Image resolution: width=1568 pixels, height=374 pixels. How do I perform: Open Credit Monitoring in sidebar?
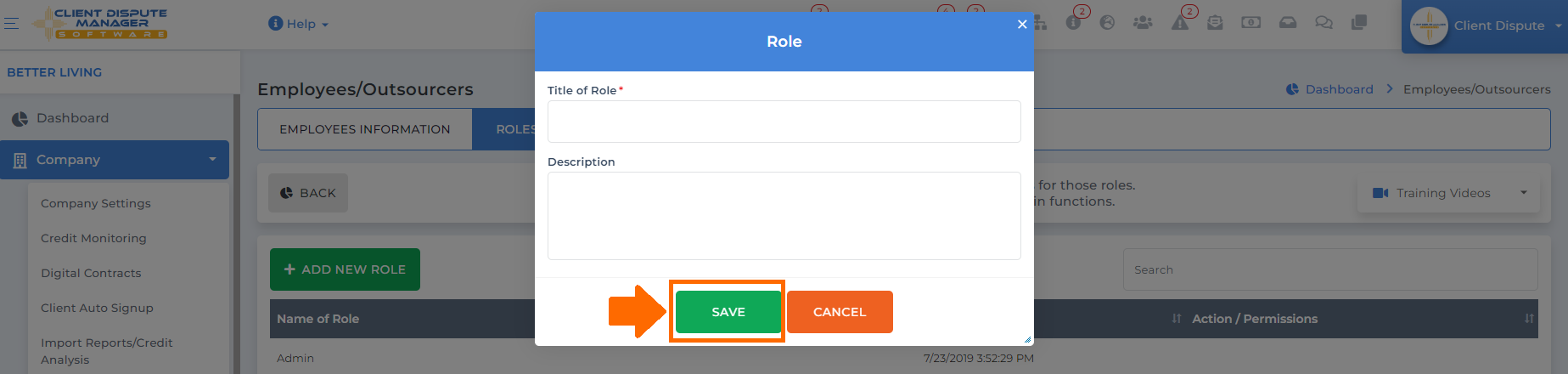(93, 238)
